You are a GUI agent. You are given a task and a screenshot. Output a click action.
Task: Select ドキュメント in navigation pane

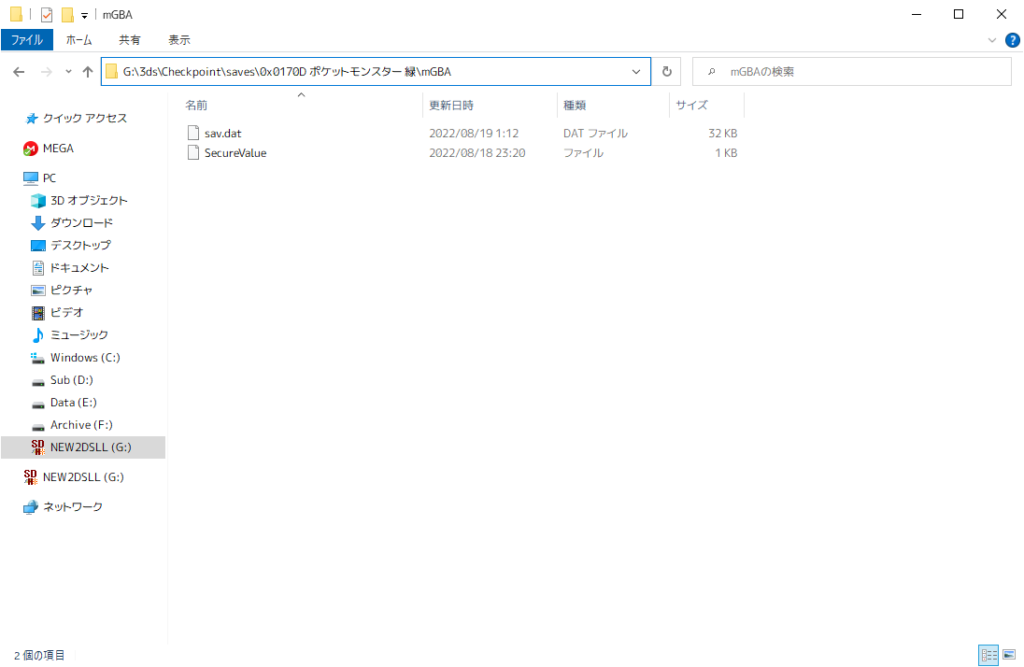(x=80, y=268)
